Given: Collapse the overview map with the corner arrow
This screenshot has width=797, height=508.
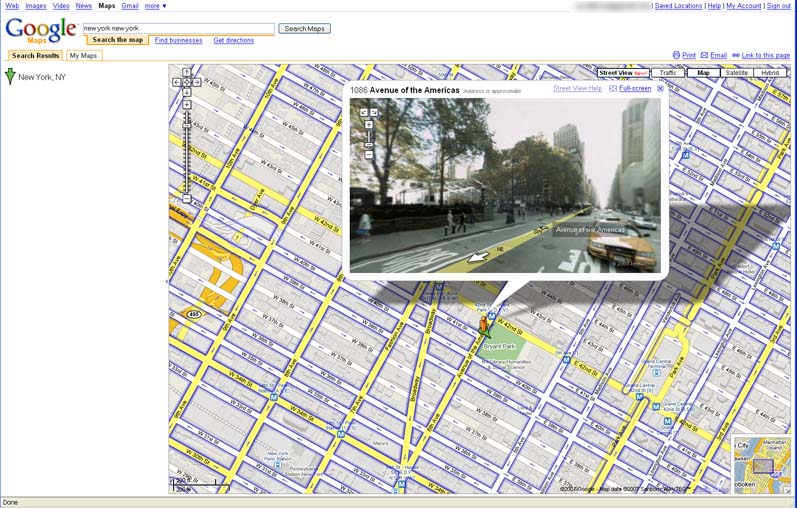Looking at the screenshot, I should tap(786, 489).
